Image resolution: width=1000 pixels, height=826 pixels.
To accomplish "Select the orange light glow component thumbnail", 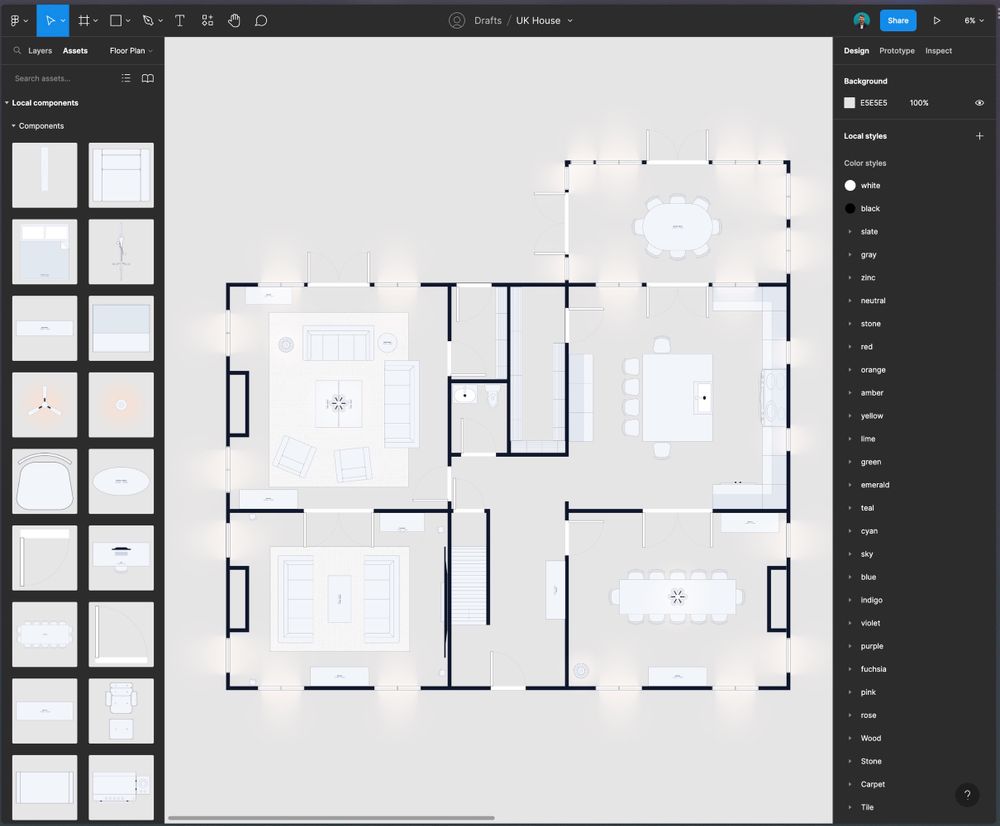I will coord(121,404).
